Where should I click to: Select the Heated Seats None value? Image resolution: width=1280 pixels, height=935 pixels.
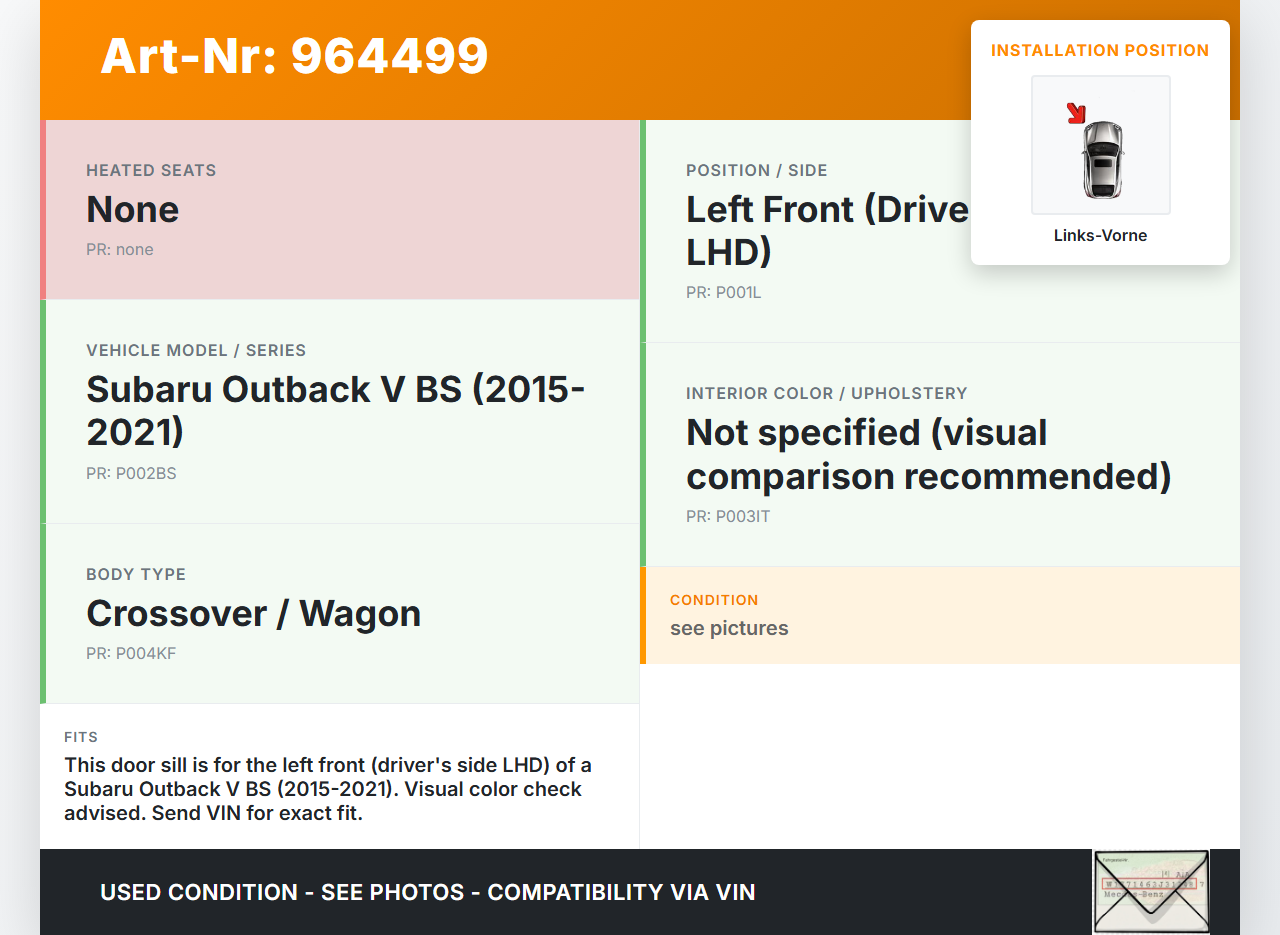pos(133,209)
